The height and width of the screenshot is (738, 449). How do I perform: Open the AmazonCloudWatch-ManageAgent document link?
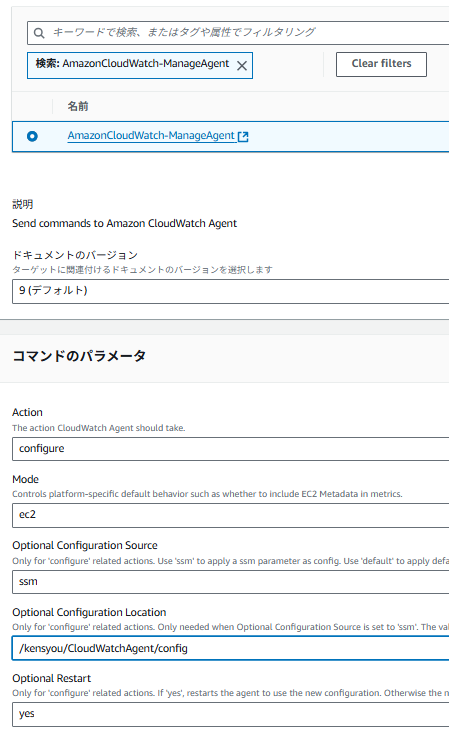151,136
